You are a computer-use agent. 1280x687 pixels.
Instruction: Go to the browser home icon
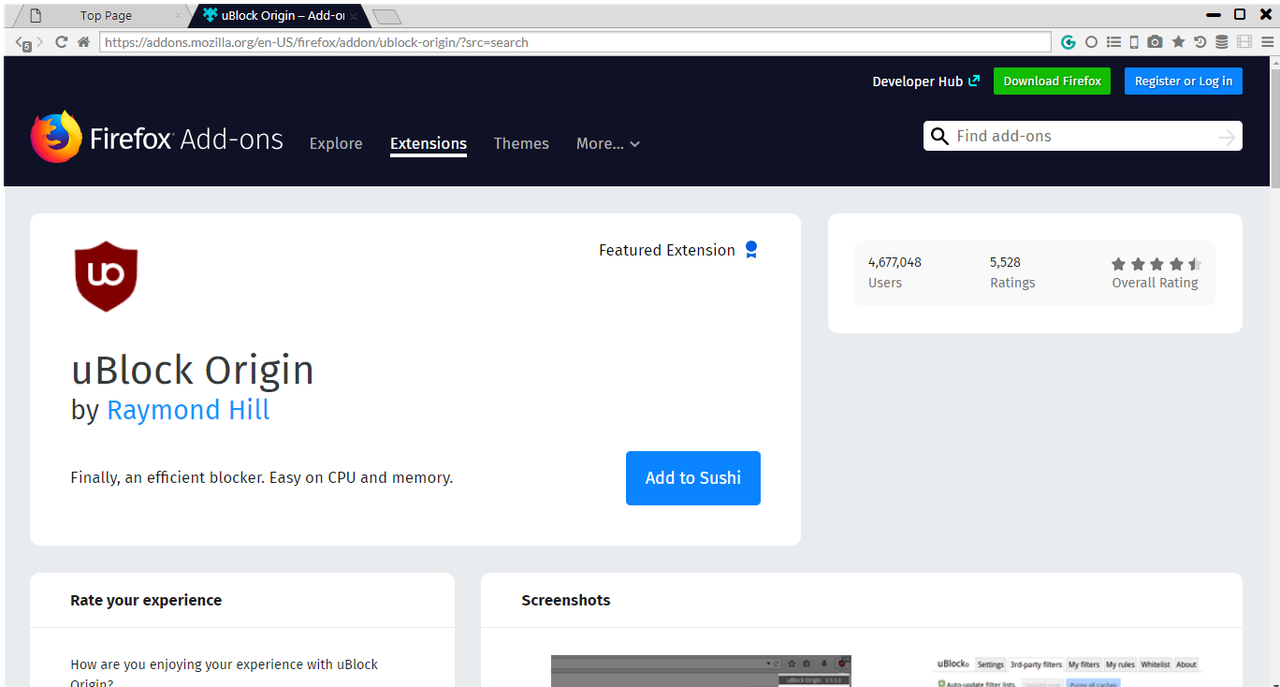coord(84,42)
